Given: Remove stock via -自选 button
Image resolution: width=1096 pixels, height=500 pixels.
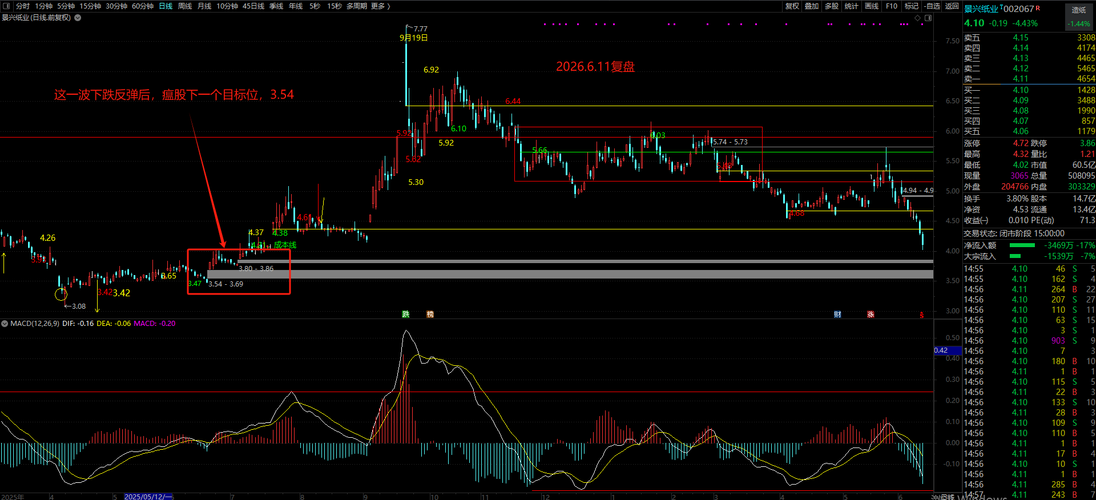Looking at the screenshot, I should click(932, 6).
